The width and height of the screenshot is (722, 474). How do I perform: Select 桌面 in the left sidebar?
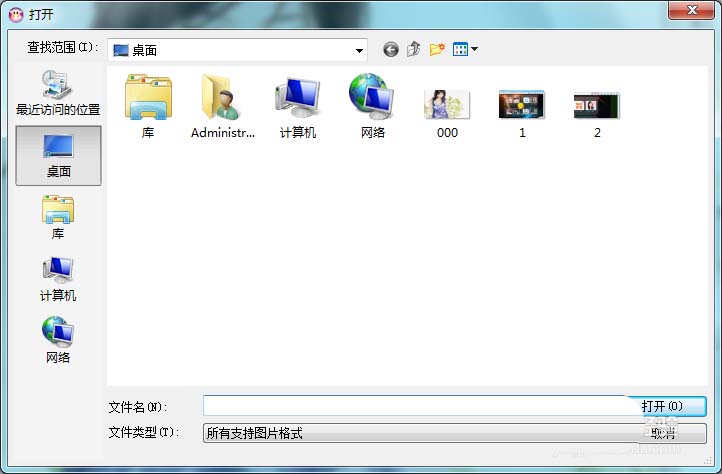click(58, 156)
